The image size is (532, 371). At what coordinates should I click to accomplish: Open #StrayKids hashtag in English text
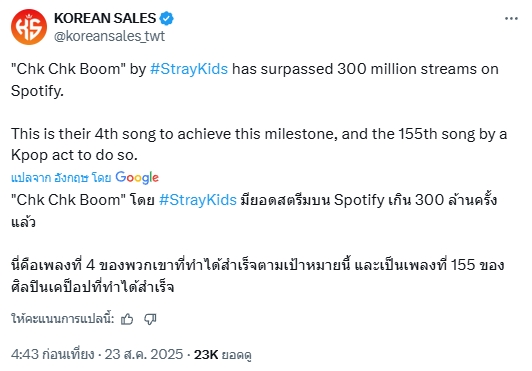pyautogui.click(x=189, y=69)
